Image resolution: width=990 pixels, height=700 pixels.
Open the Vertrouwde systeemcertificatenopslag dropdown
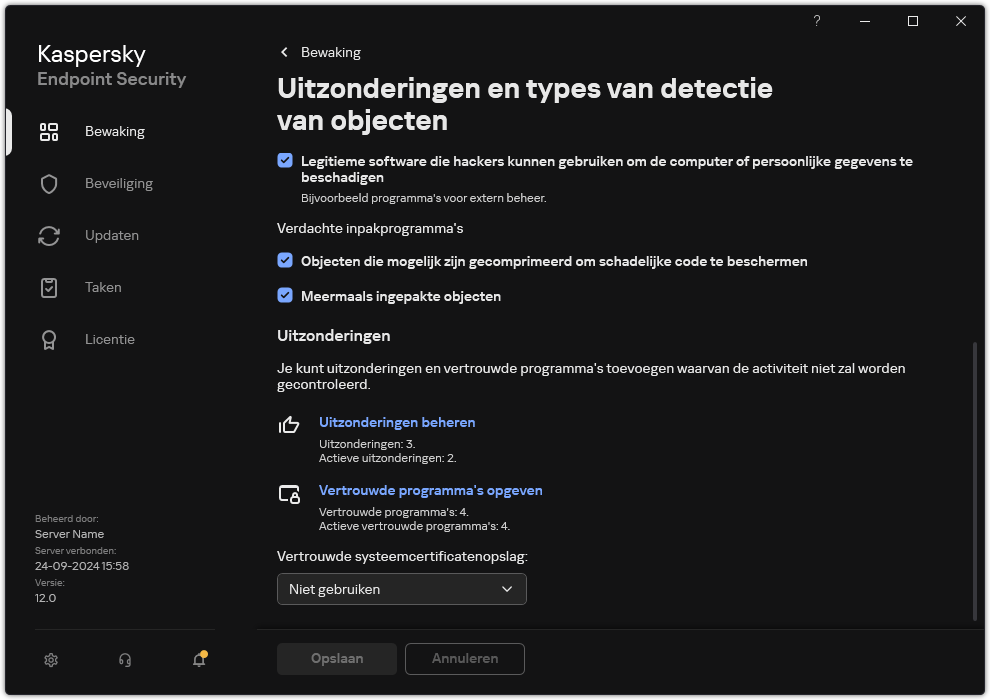[x=401, y=589]
